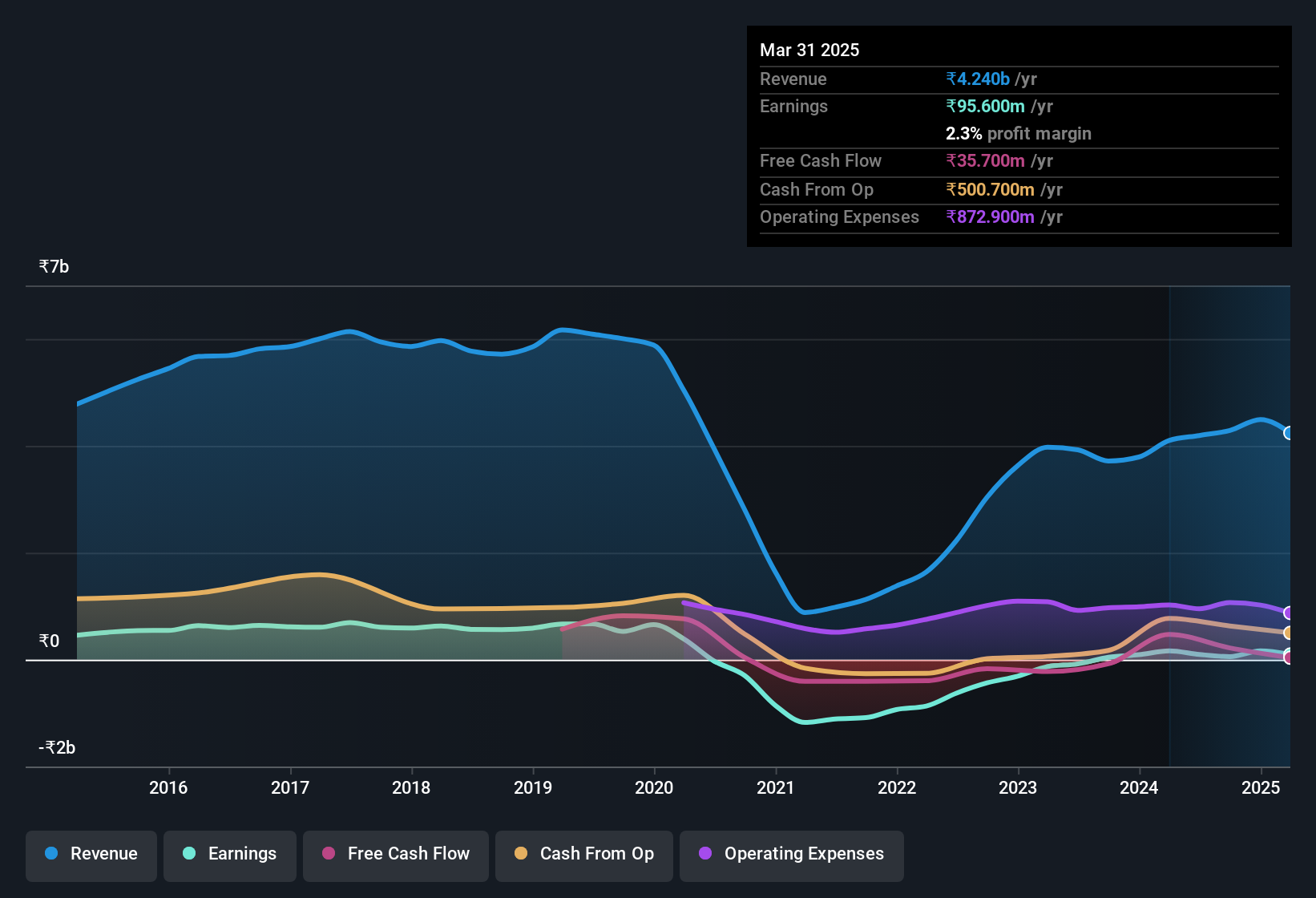This screenshot has width=1316, height=898.
Task: Select the Free Cash Flow endpoint marker
Action: pos(1289,657)
